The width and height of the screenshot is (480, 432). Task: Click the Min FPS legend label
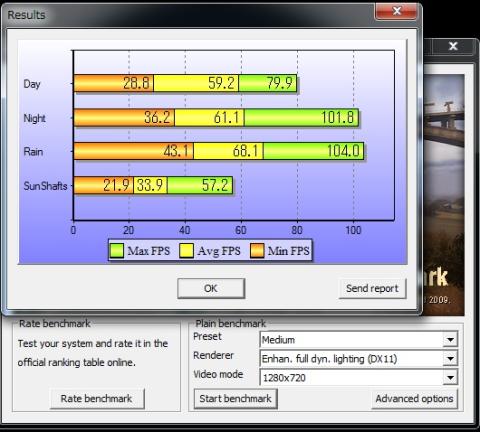click(289, 251)
